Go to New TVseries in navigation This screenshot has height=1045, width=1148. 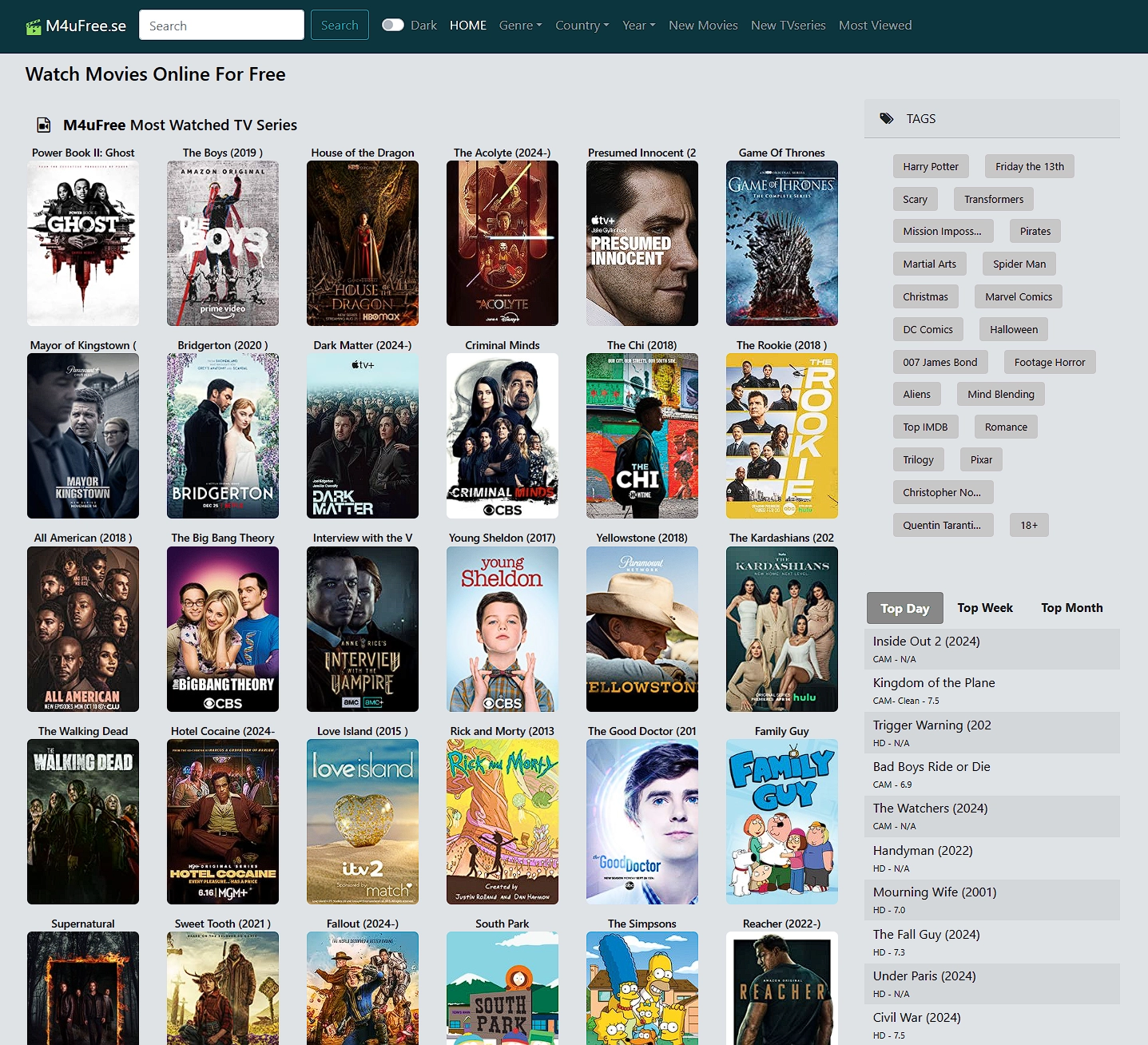(788, 26)
